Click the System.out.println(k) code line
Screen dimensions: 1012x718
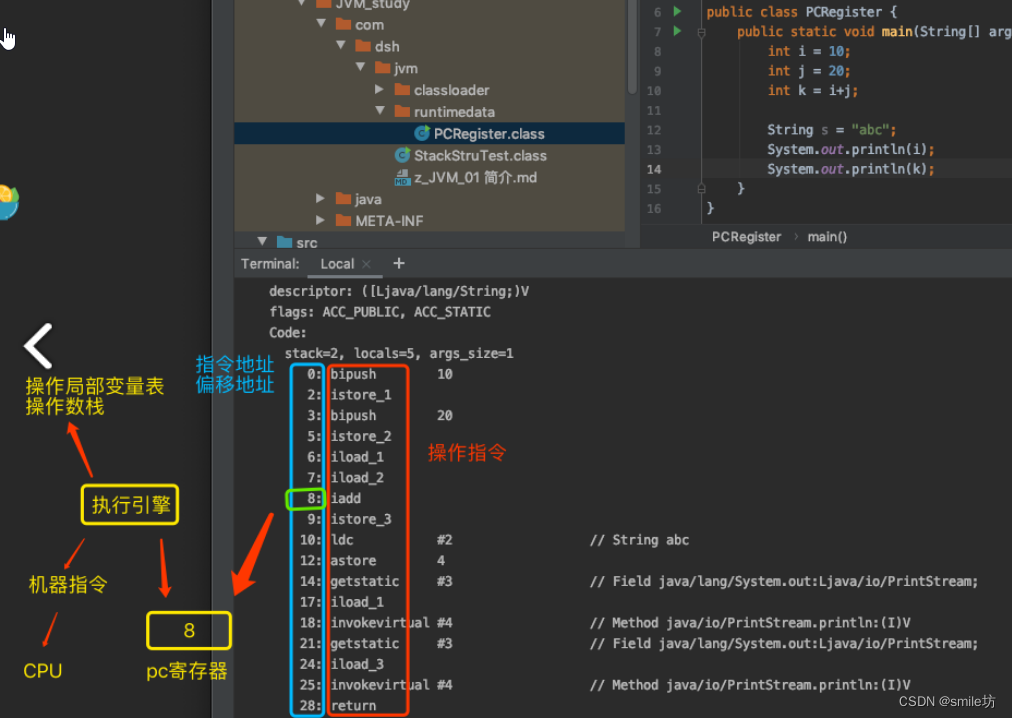point(850,169)
